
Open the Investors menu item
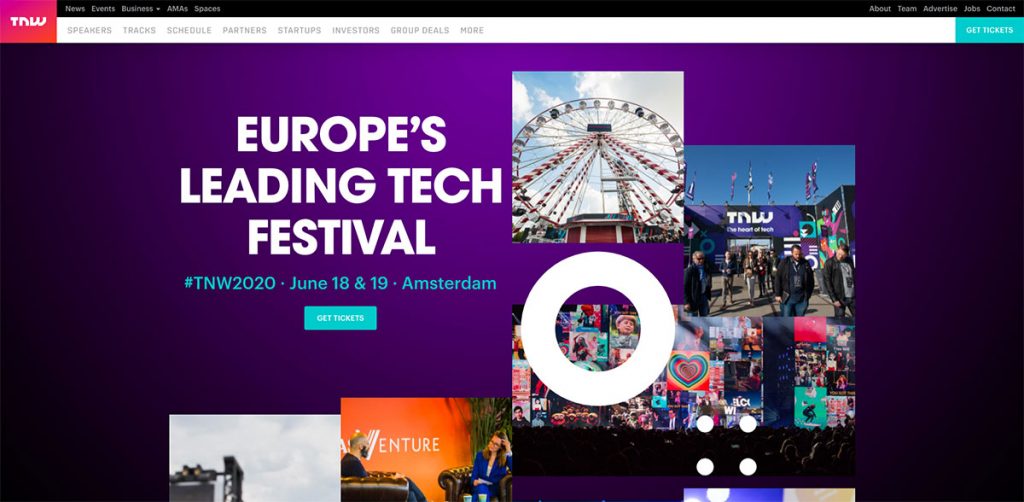pyautogui.click(x=356, y=30)
